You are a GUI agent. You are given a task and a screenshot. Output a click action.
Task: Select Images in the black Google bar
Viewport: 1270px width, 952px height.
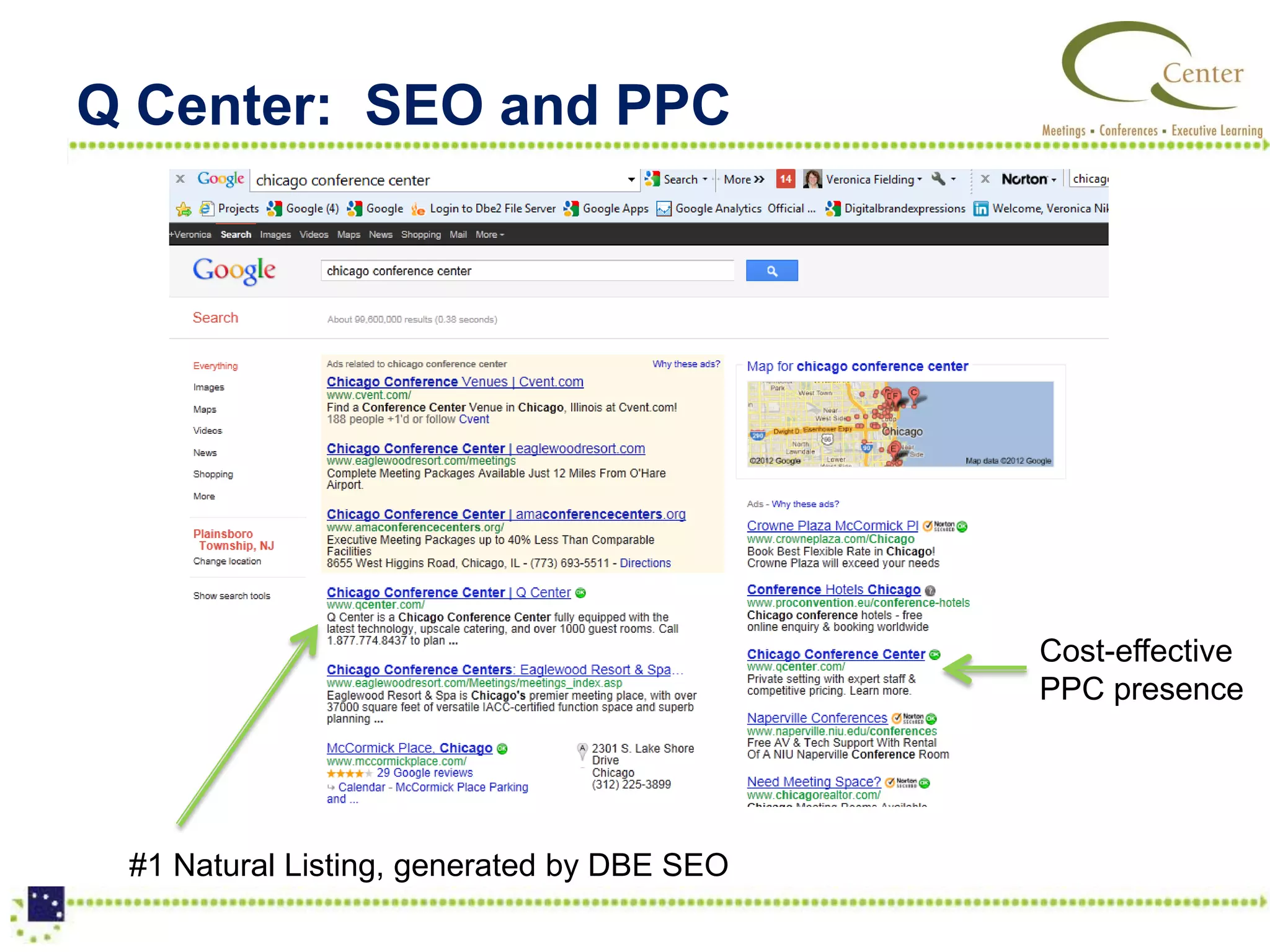[275, 234]
